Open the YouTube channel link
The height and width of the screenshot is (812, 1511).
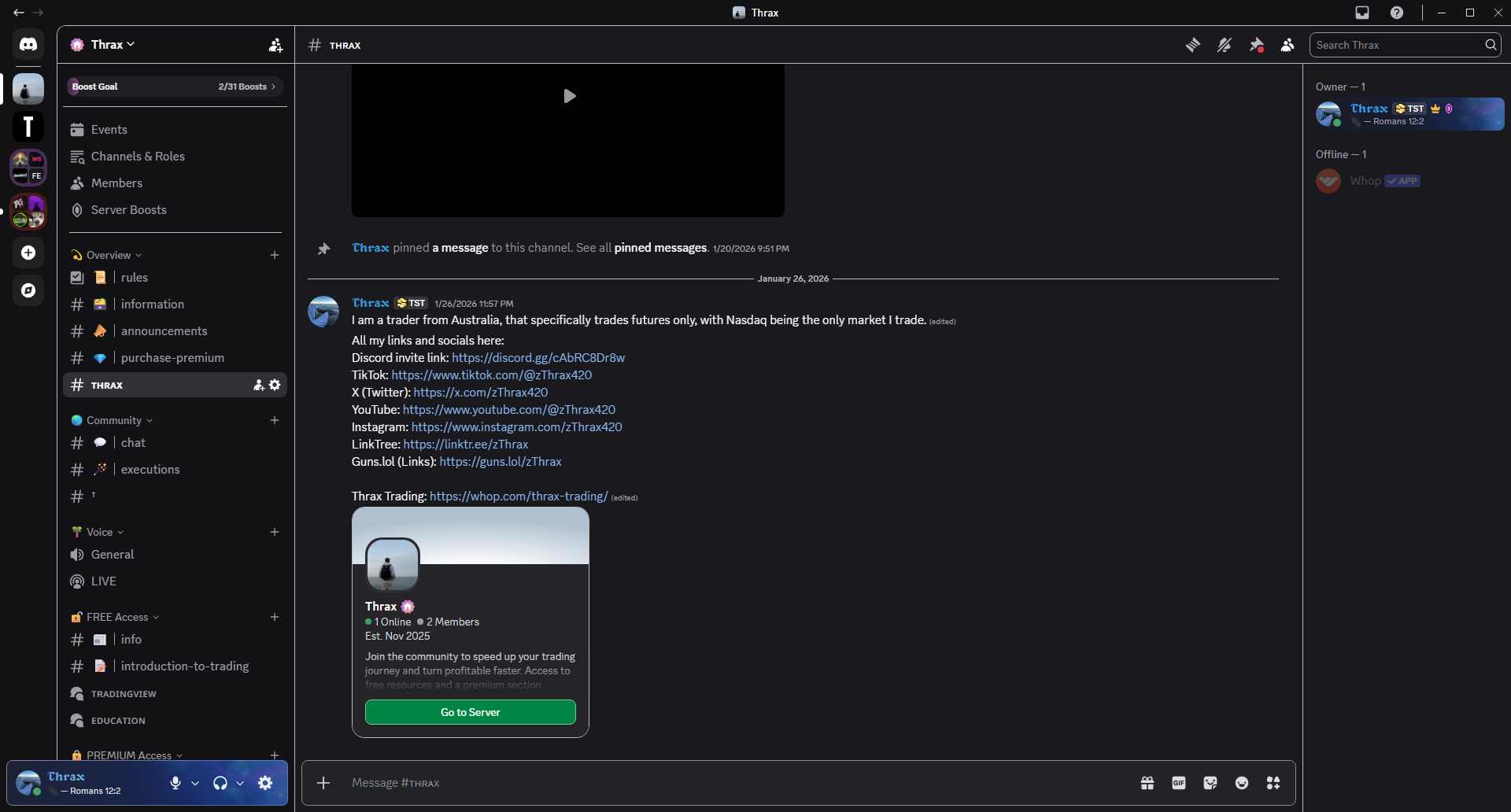(x=509, y=410)
